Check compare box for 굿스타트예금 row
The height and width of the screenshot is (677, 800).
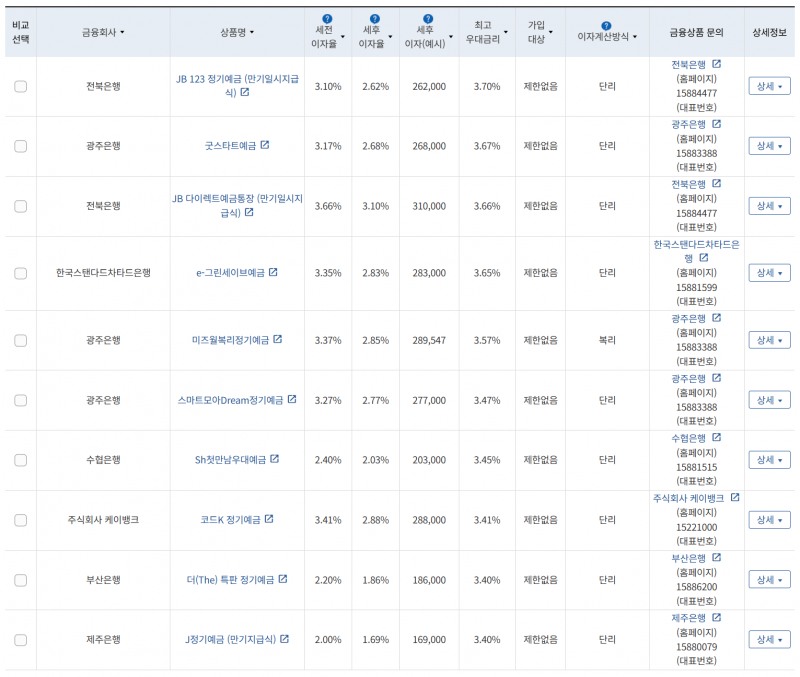click(20, 146)
